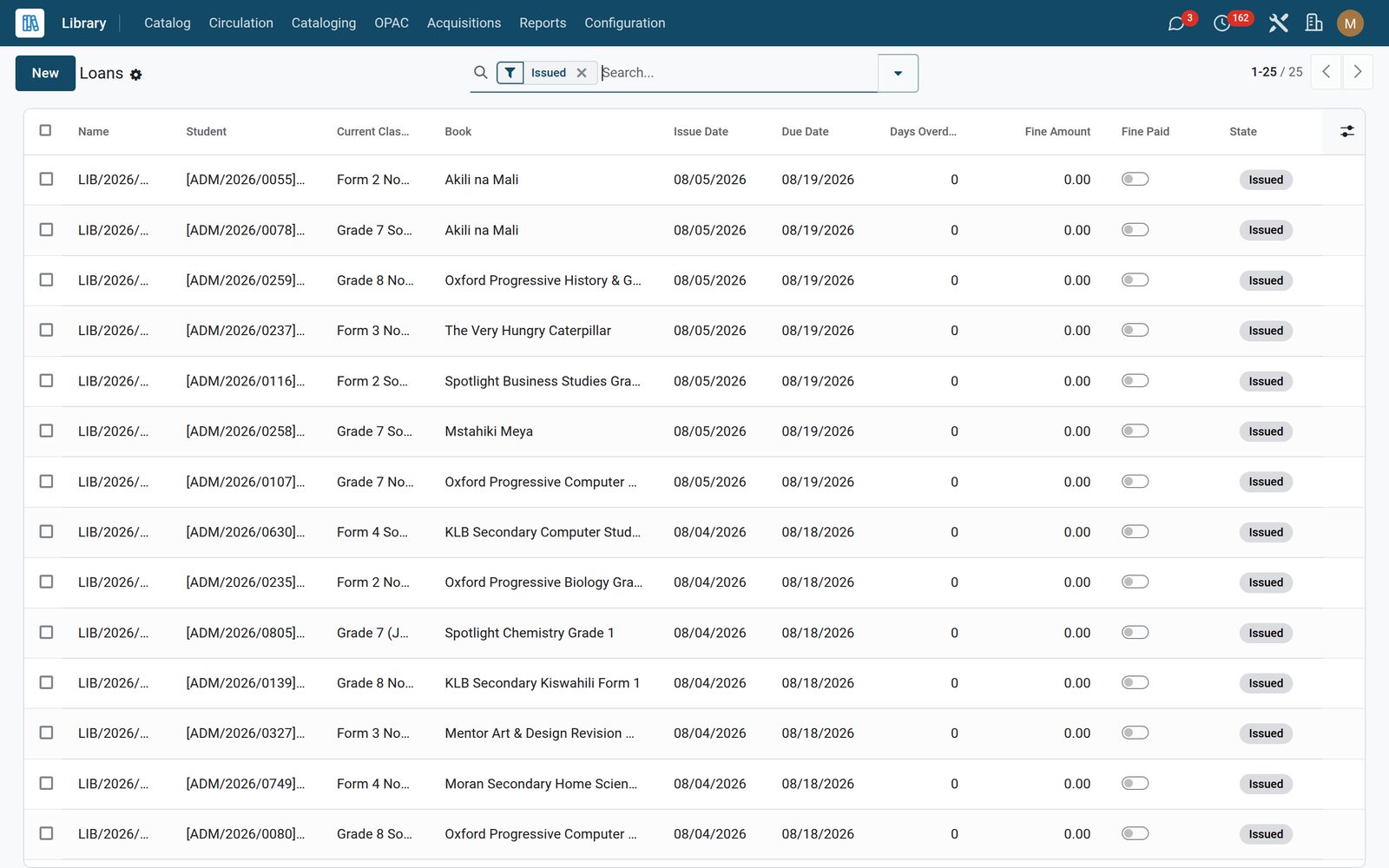Screen dimensions: 1389x868
Task: Focus the Search input field
Action: pyautogui.click(x=738, y=73)
